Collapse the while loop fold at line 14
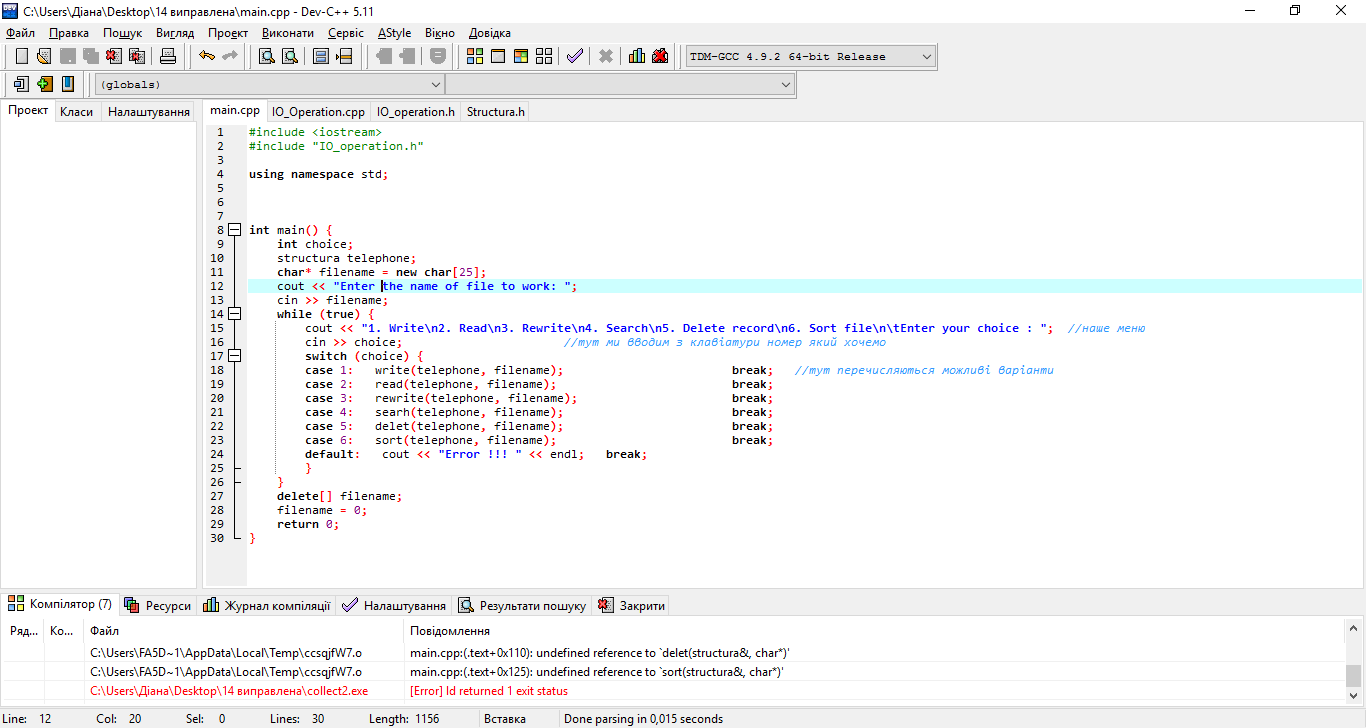Viewport: 1366px width, 728px height. coord(235,314)
